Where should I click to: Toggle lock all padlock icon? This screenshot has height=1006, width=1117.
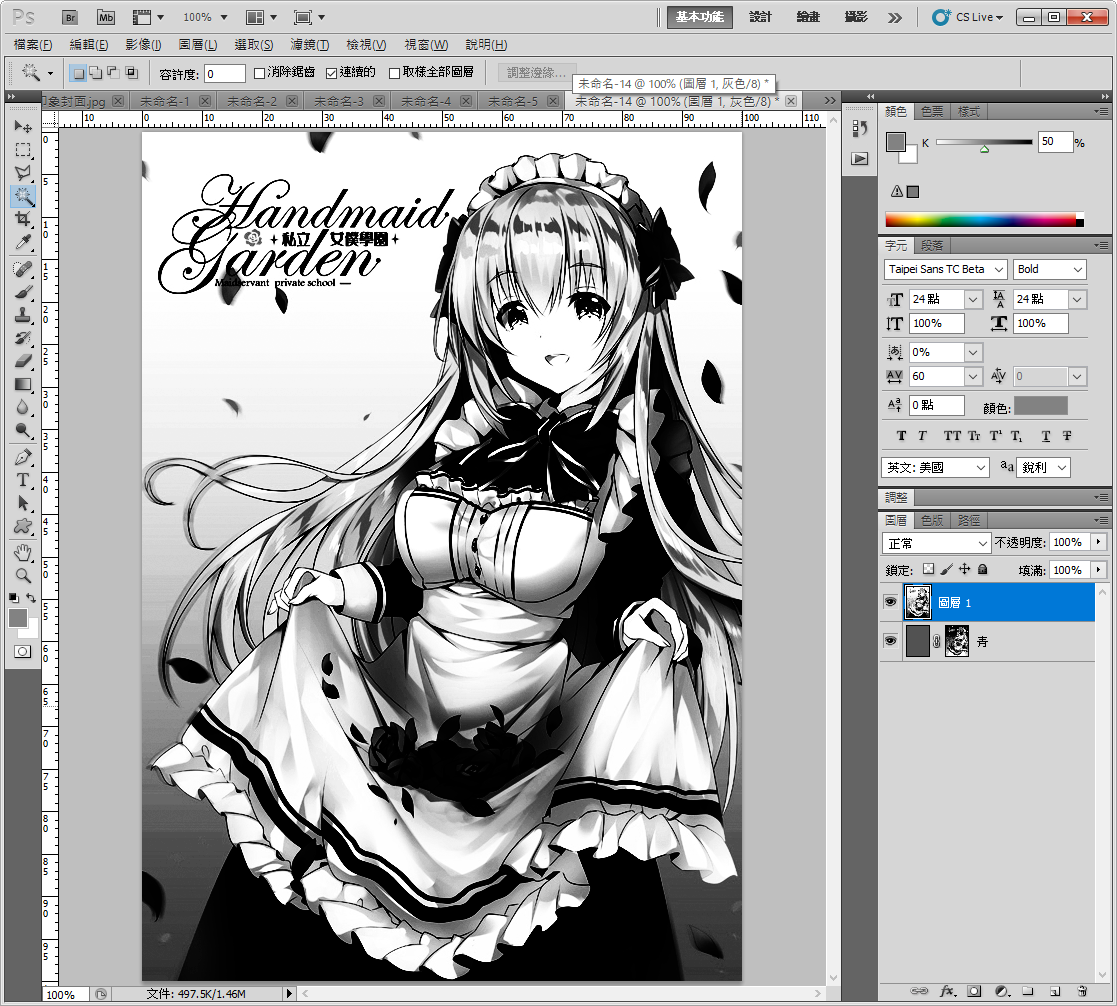pos(982,569)
